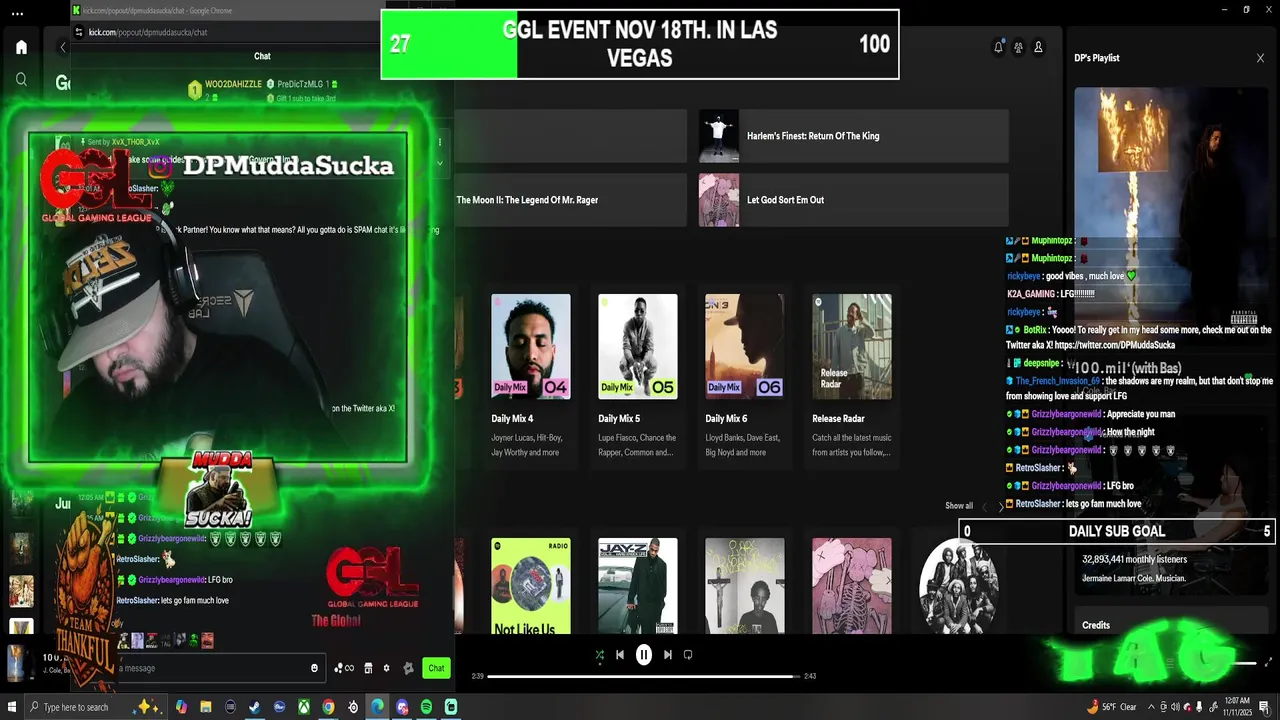This screenshot has height=720, width=1280.
Task: Click WOO2DAHIZZLE on the gift leaderboard
Action: point(234,85)
